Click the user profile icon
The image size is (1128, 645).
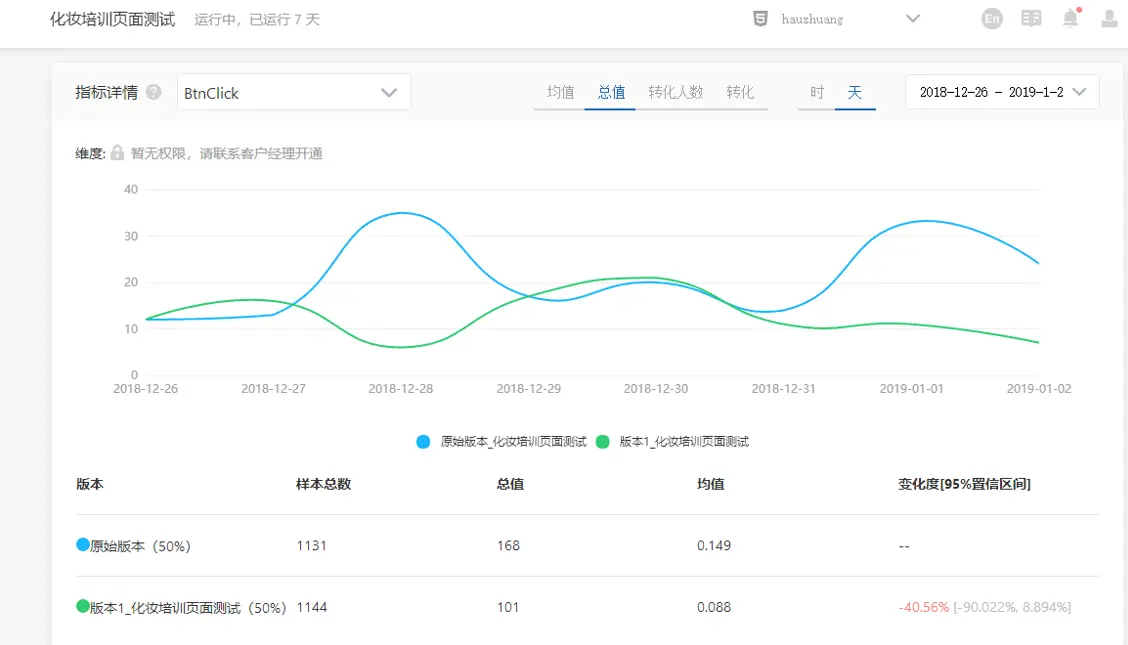(x=1108, y=18)
